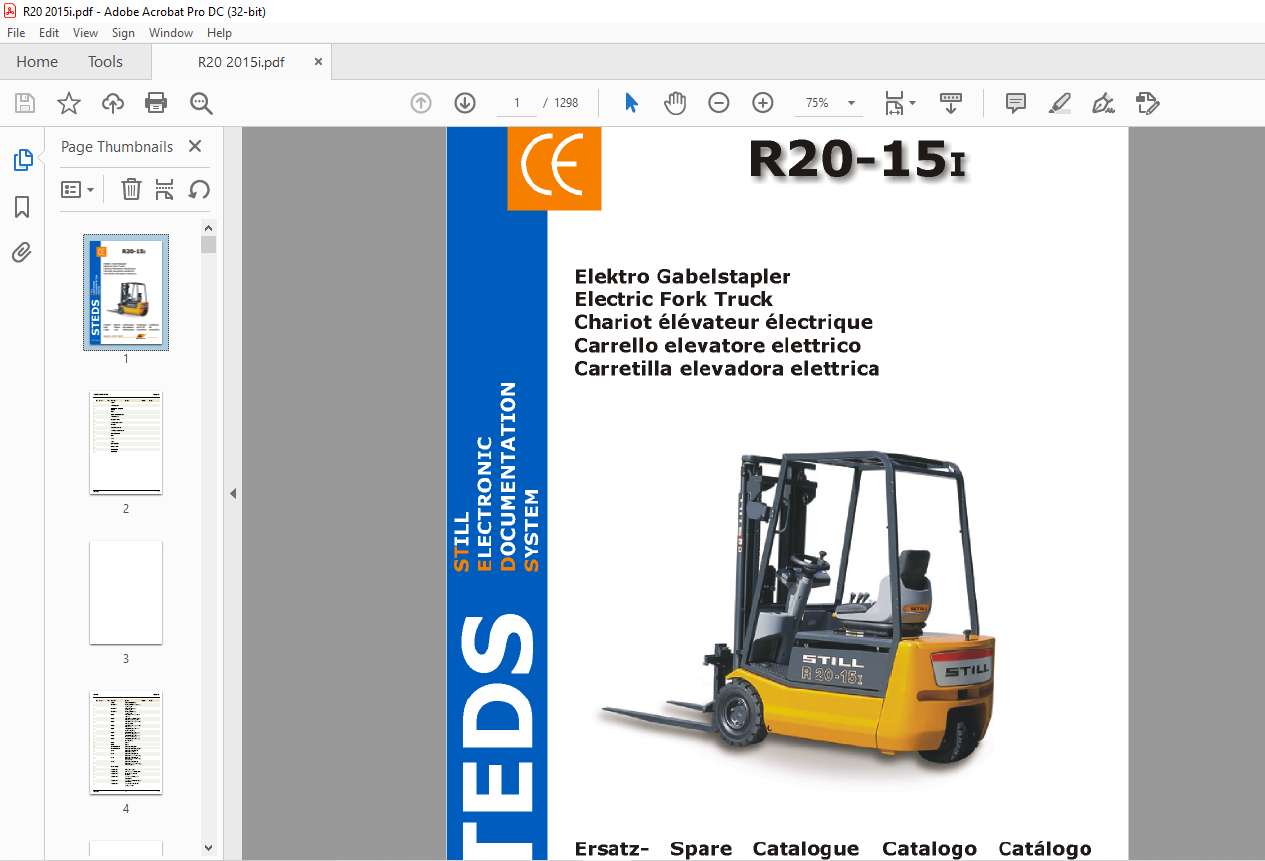Close the R20 2015i.pdf tab

[319, 62]
